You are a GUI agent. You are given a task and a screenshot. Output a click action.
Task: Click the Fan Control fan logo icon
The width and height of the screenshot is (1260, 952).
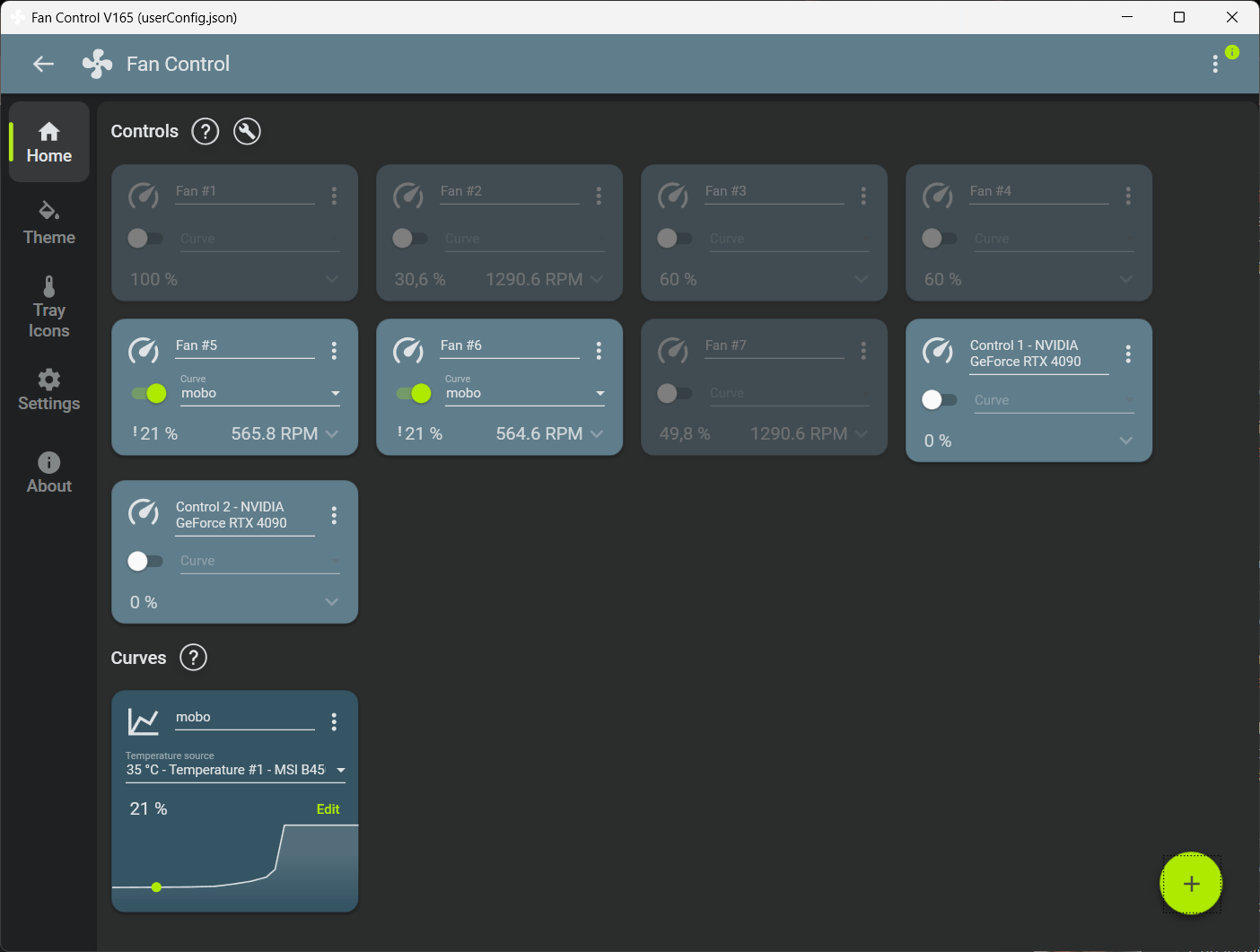pos(97,64)
